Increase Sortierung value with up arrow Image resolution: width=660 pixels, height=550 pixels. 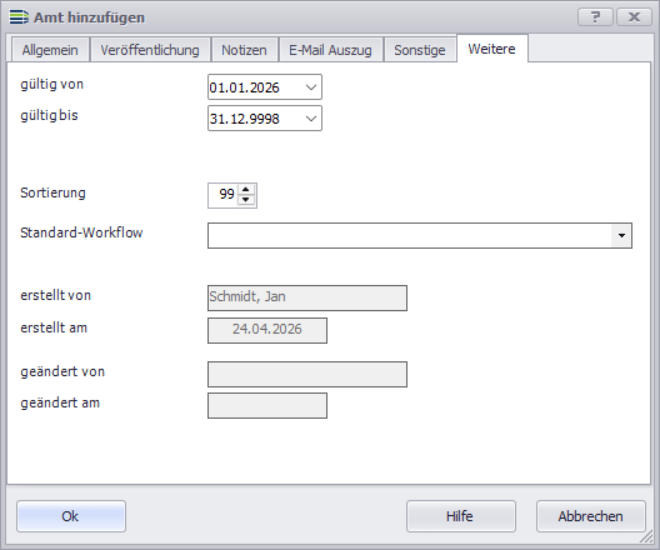pyautogui.click(x=247, y=189)
